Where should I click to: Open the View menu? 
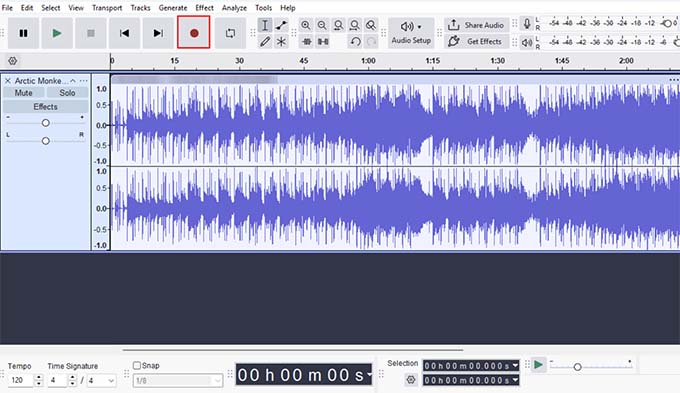(76, 8)
